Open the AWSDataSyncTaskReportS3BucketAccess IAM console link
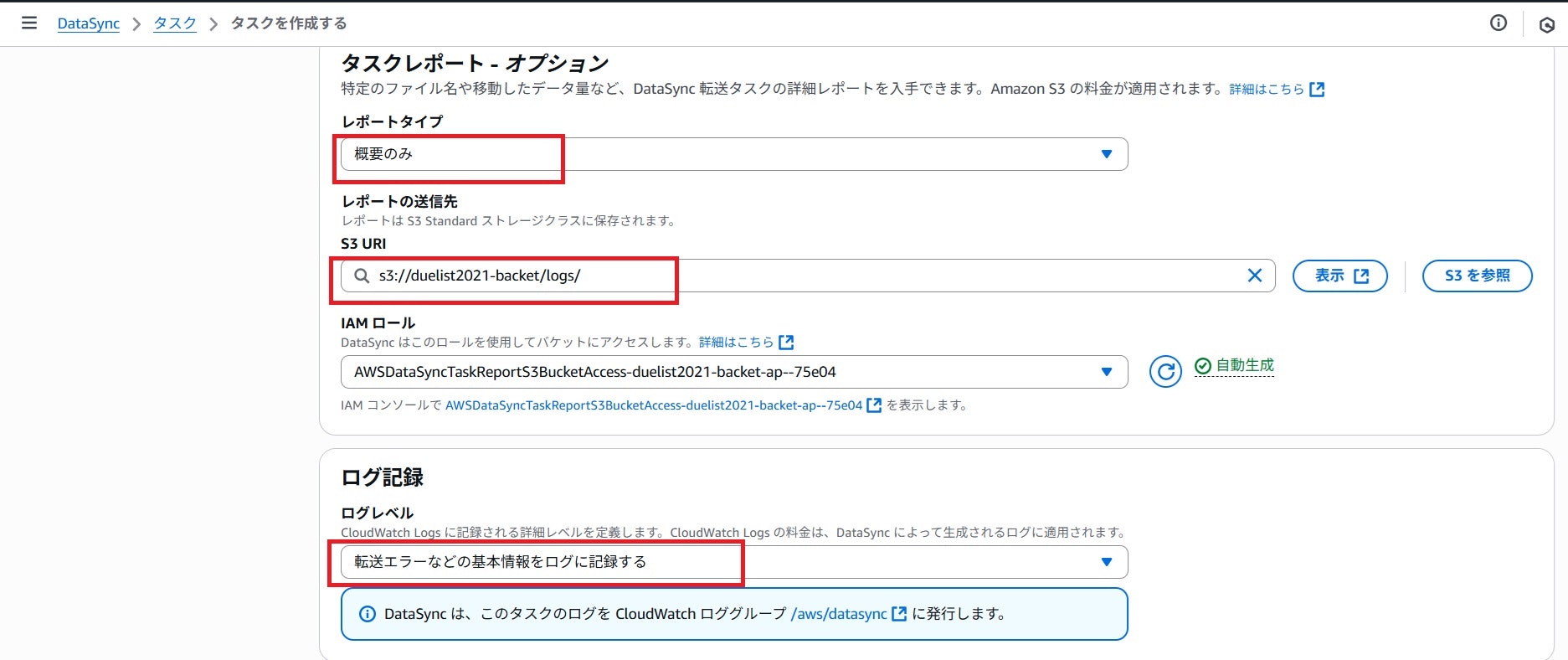Screen dimensions: 1568x660 663,405
